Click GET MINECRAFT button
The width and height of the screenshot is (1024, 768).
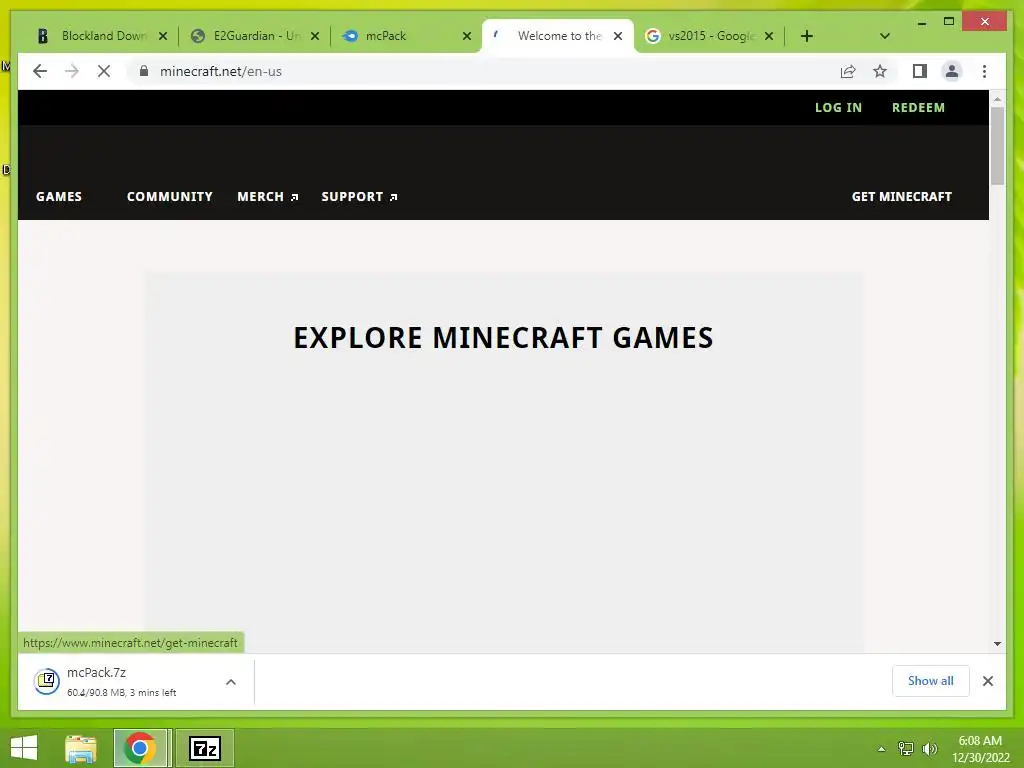(901, 197)
